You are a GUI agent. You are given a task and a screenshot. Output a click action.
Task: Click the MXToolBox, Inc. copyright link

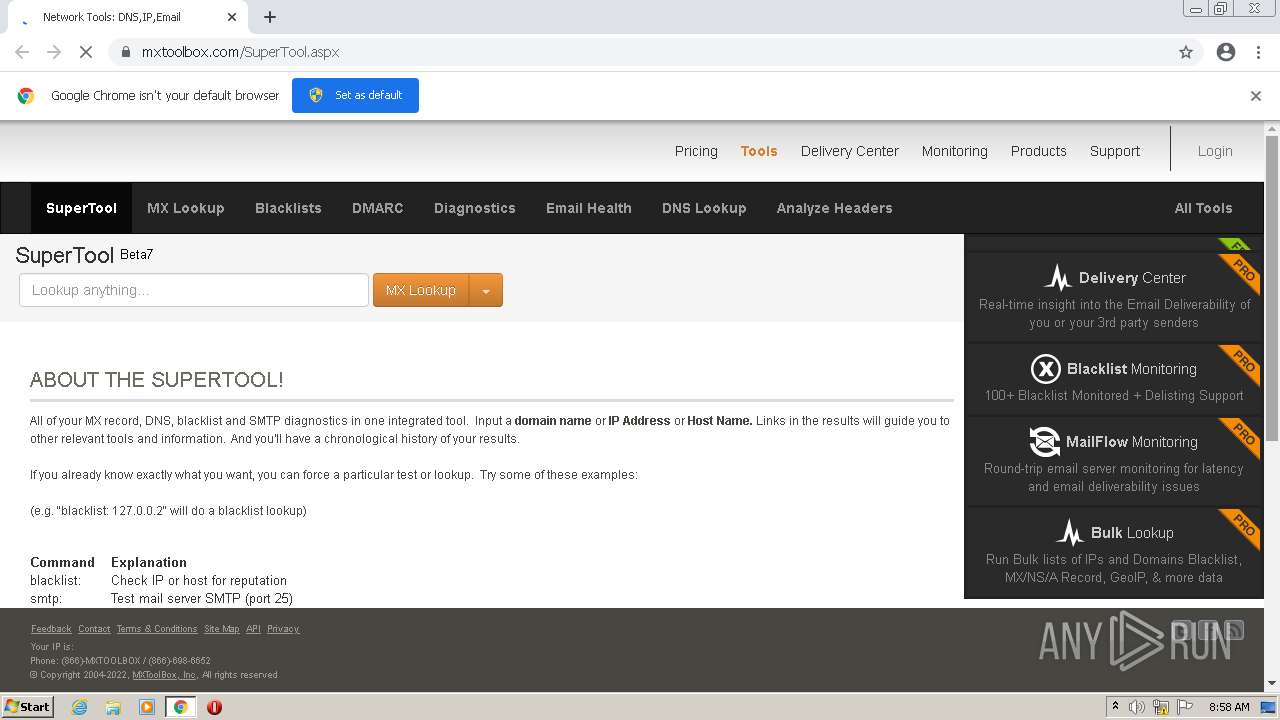(x=164, y=675)
